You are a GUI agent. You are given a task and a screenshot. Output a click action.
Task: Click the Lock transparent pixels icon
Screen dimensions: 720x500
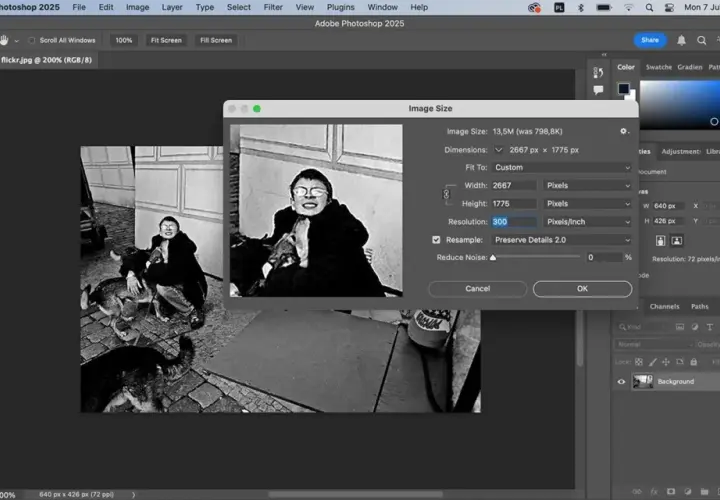pos(639,362)
